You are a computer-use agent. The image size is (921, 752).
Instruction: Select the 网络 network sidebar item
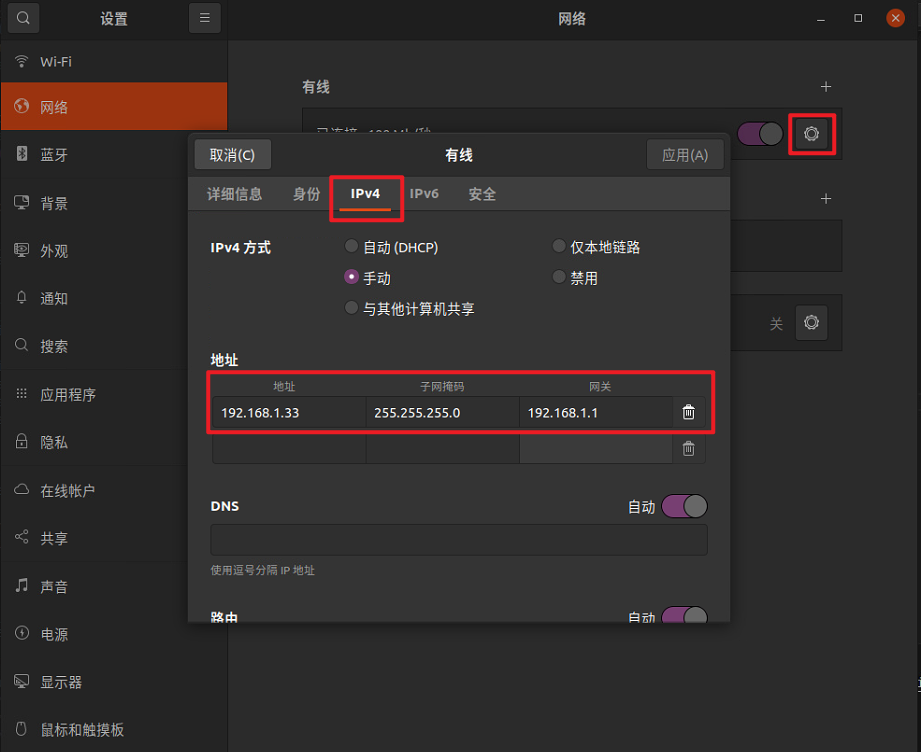point(114,106)
